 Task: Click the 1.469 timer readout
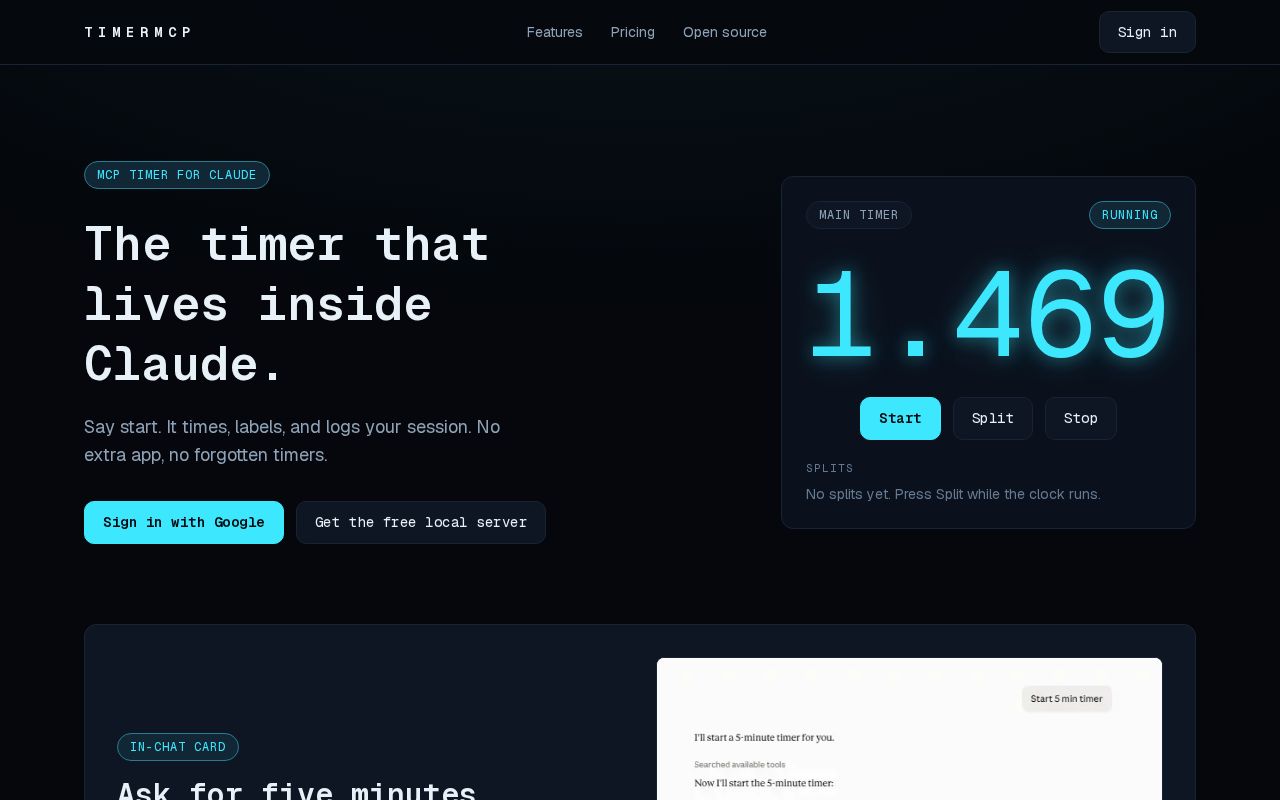tap(988, 316)
